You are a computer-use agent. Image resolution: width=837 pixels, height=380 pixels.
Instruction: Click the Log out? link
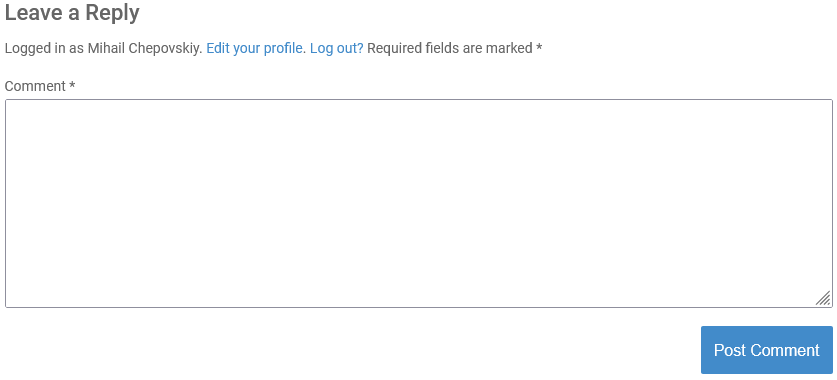pyautogui.click(x=337, y=48)
